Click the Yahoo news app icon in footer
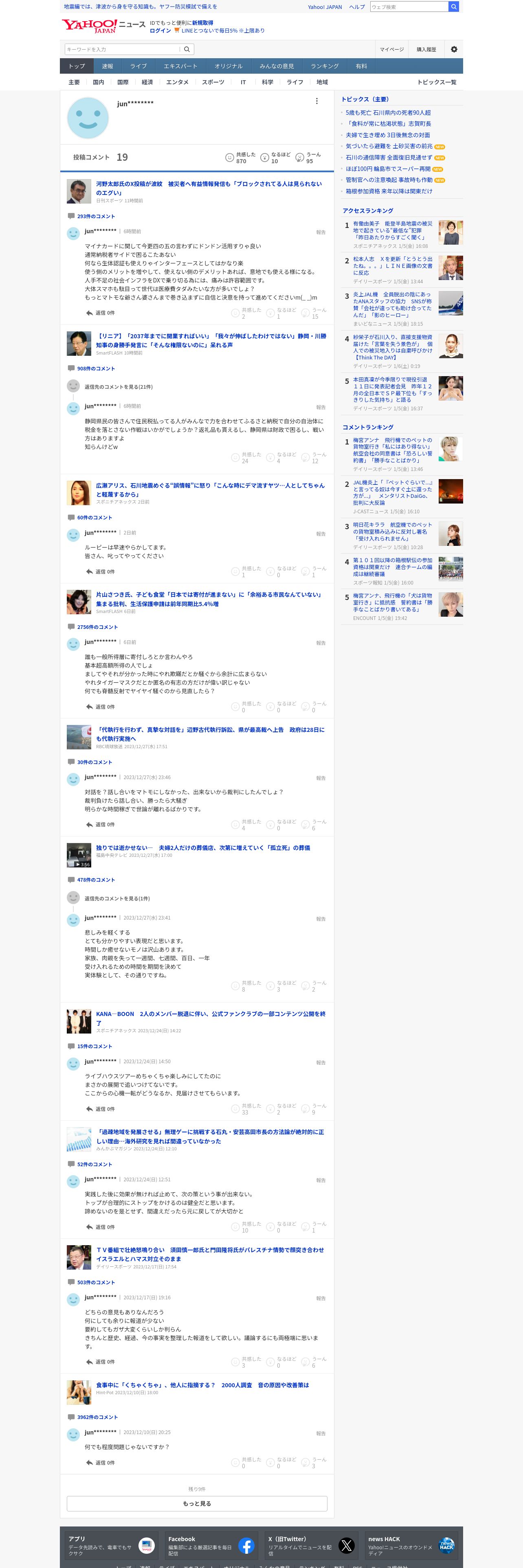The width and height of the screenshot is (523, 1568). (x=146, y=1546)
